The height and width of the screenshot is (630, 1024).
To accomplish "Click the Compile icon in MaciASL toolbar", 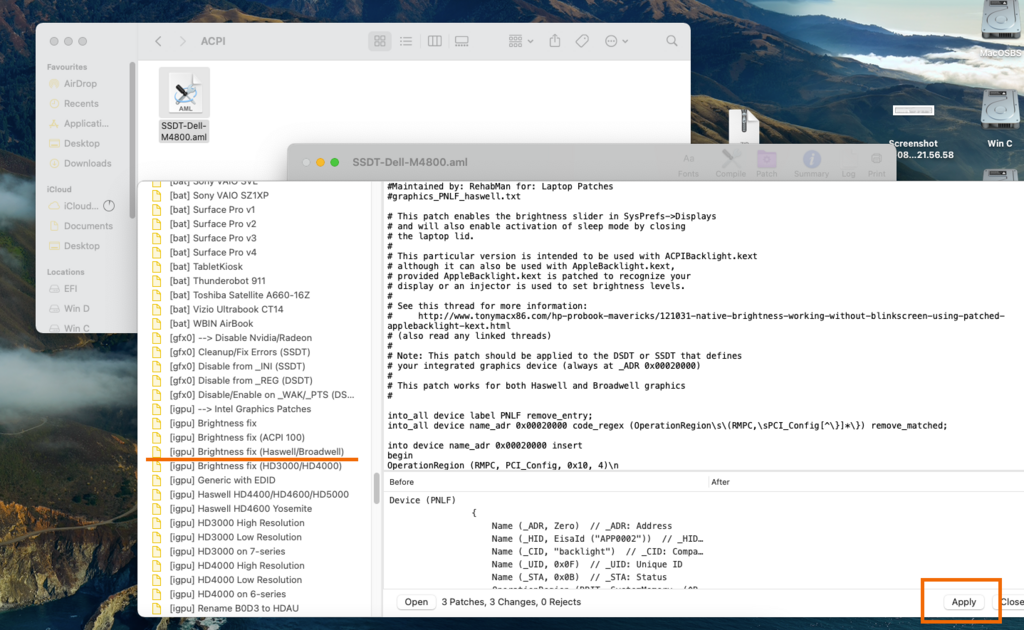I will (730, 163).
